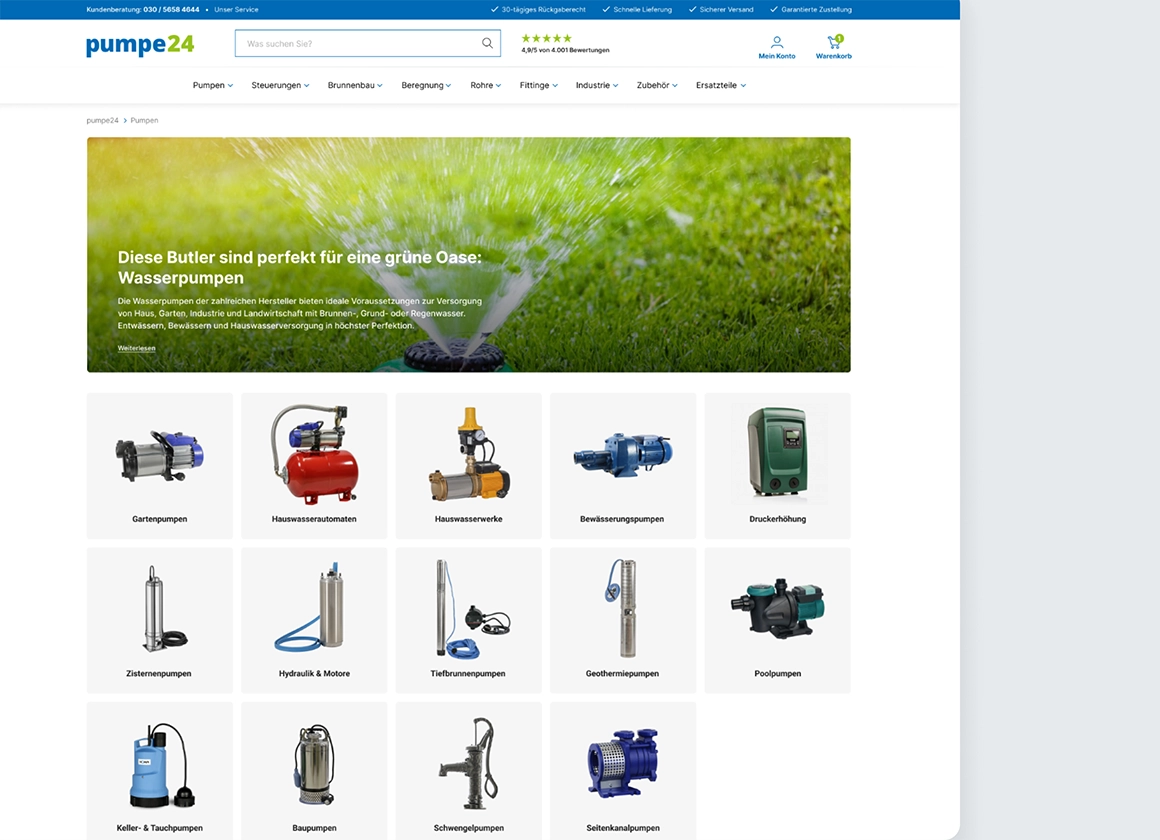Open the Unser Service link
Viewport: 1160px width, 840px height.
click(x=236, y=9)
